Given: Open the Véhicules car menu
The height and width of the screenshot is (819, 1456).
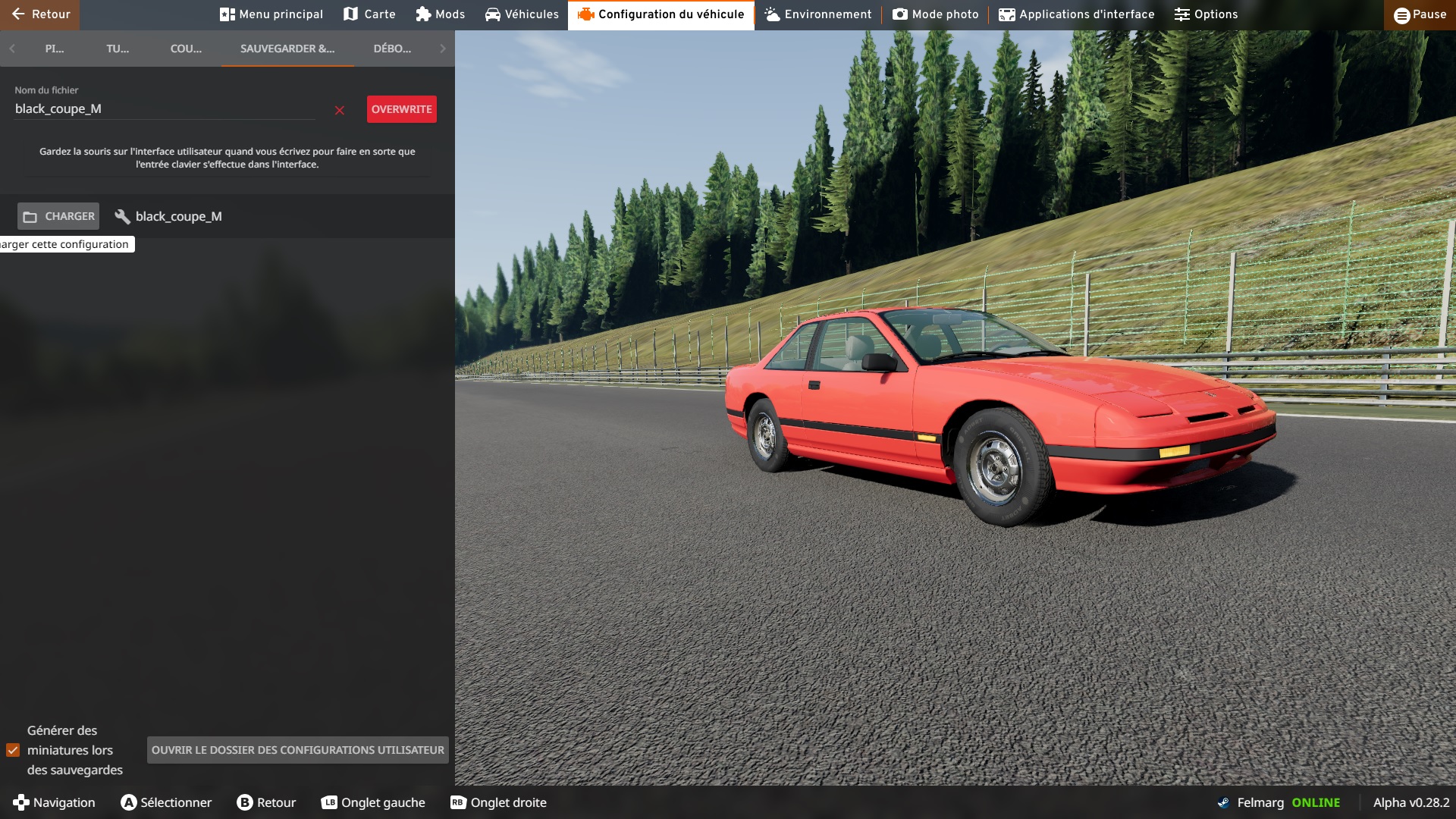Looking at the screenshot, I should (x=522, y=14).
